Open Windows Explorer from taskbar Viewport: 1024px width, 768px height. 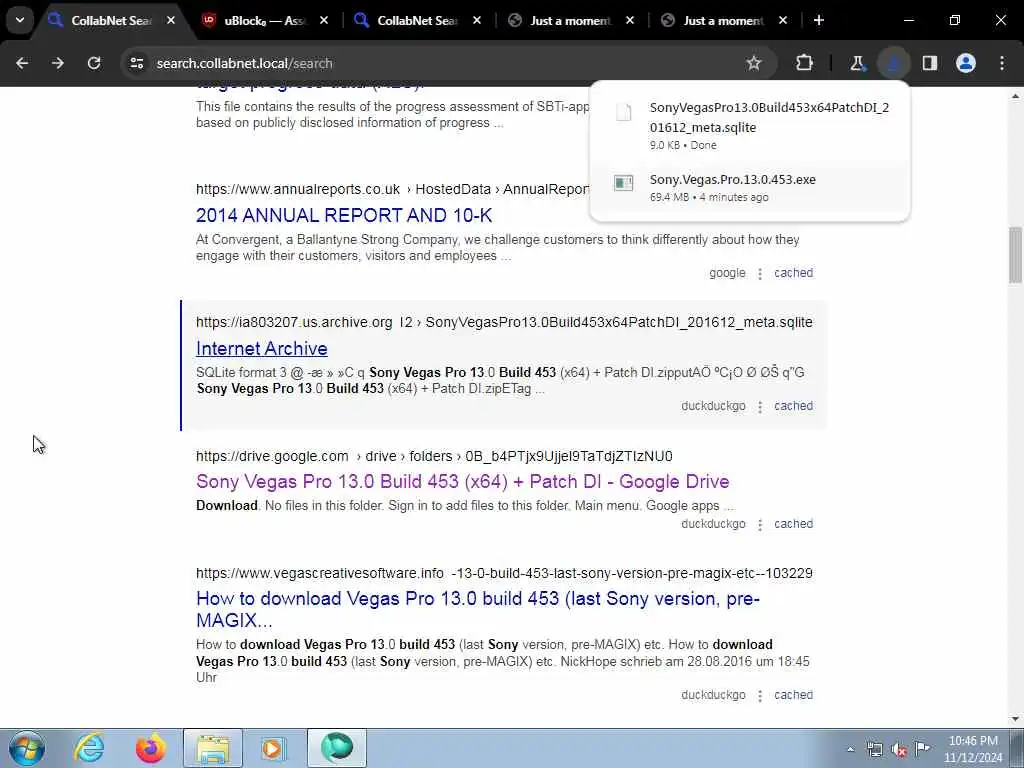(x=213, y=748)
